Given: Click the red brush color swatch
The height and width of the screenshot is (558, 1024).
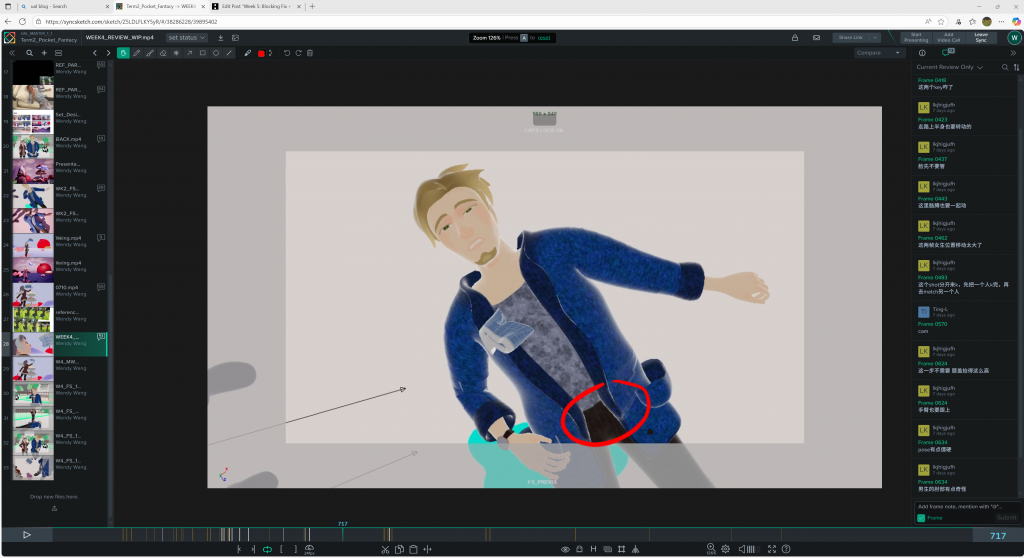Looking at the screenshot, I should [x=261, y=53].
